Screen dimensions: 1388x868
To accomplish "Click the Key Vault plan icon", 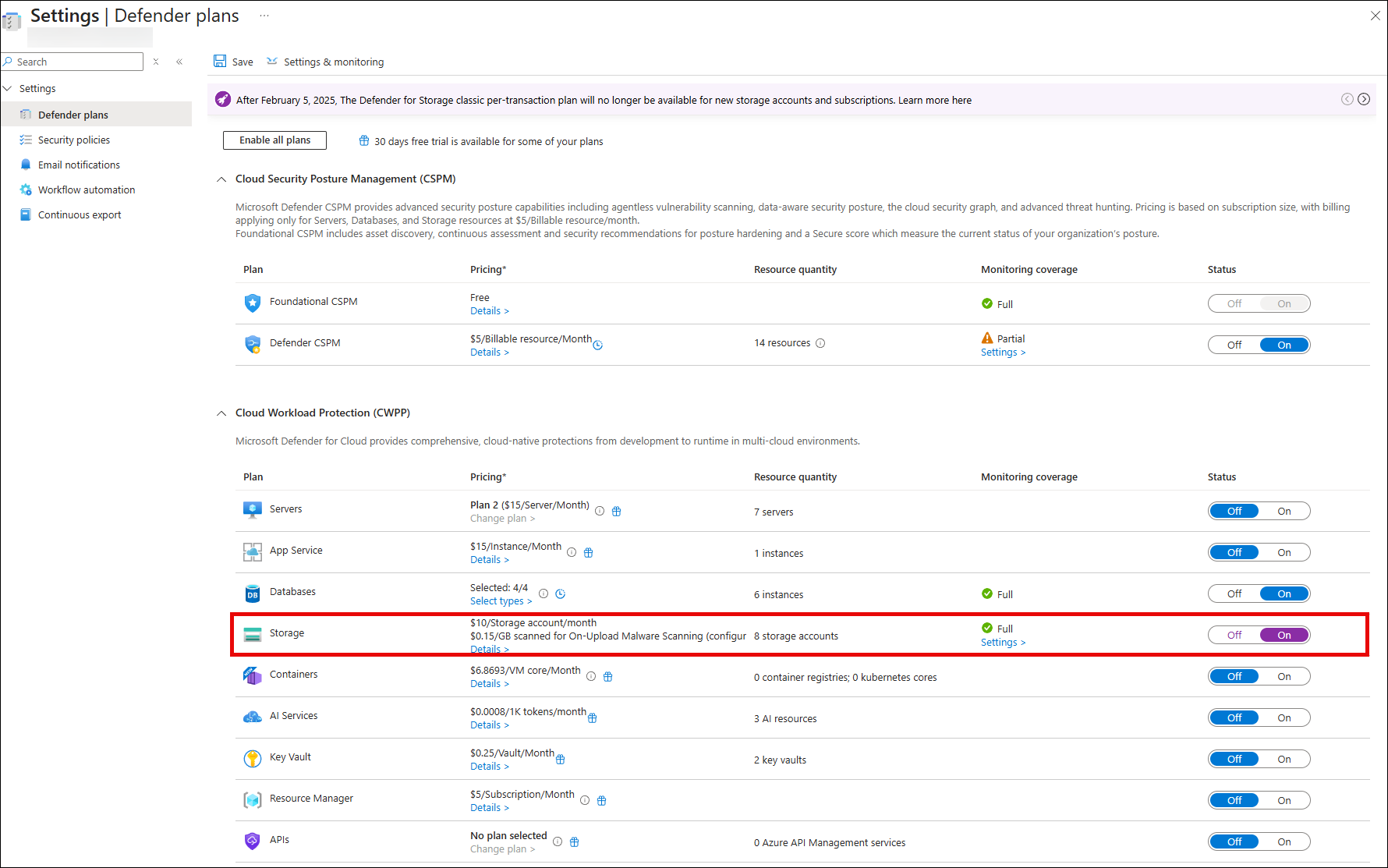I will point(252,758).
